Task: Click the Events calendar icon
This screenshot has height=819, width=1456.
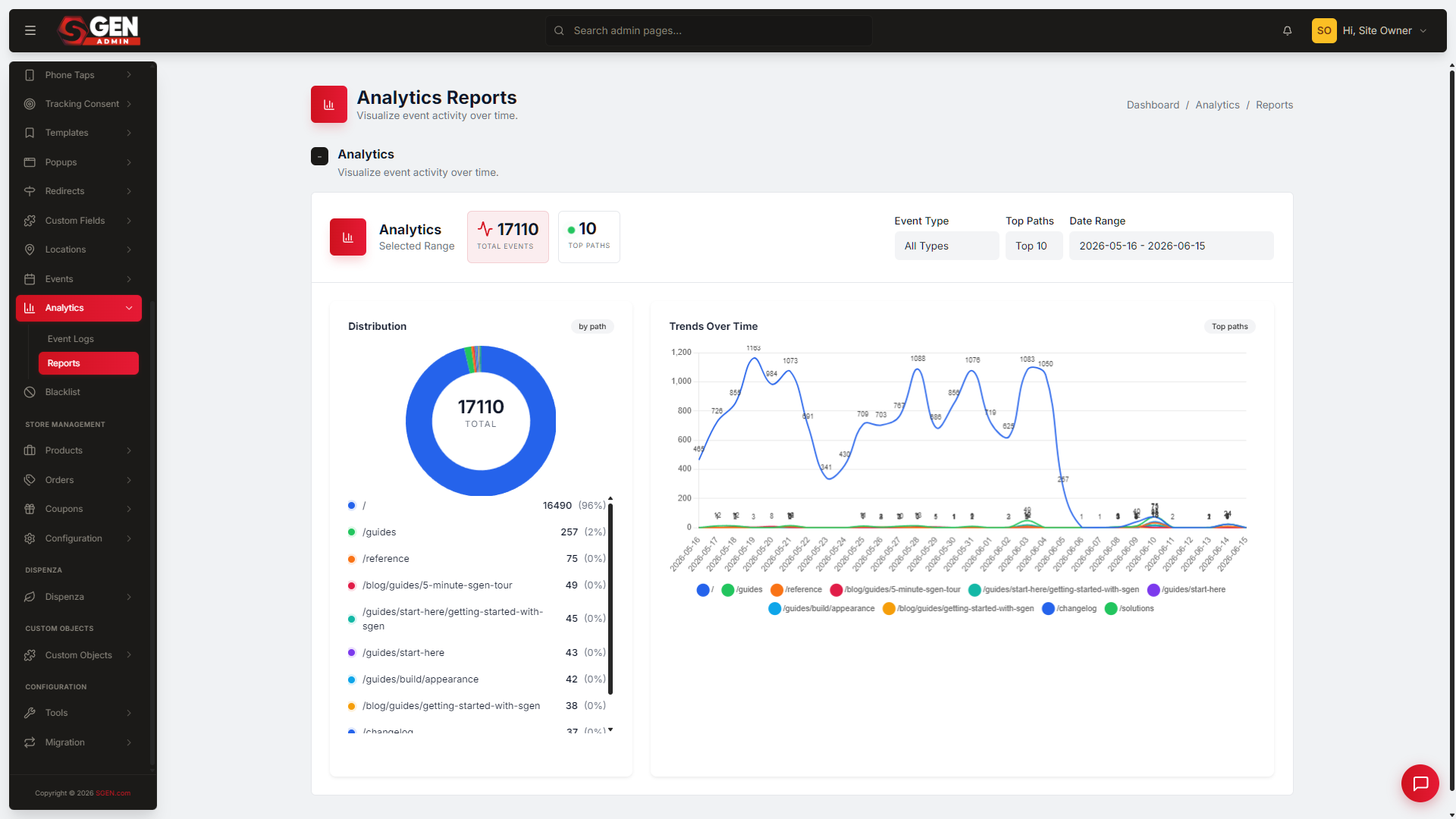Action: 30,279
